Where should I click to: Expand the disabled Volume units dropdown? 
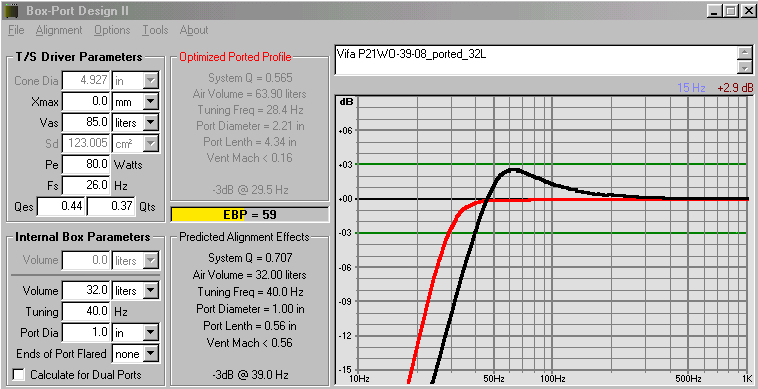(x=152, y=261)
